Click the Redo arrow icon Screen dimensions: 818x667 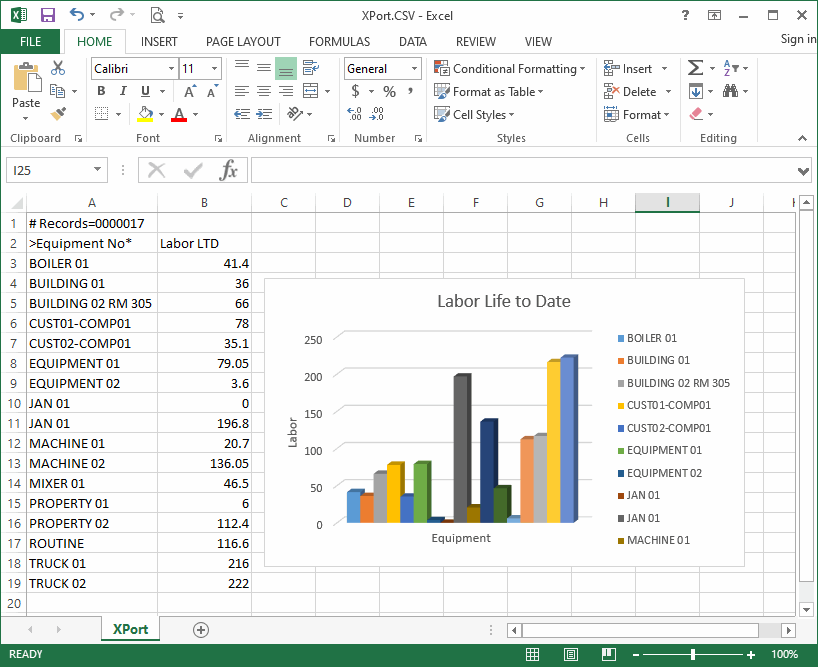tap(116, 15)
